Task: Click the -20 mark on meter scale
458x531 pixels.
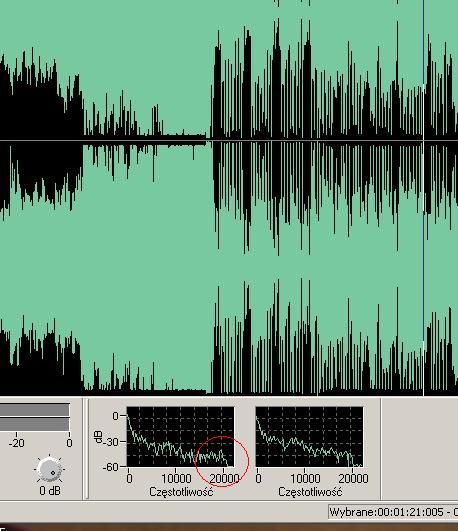Action: tap(17, 443)
